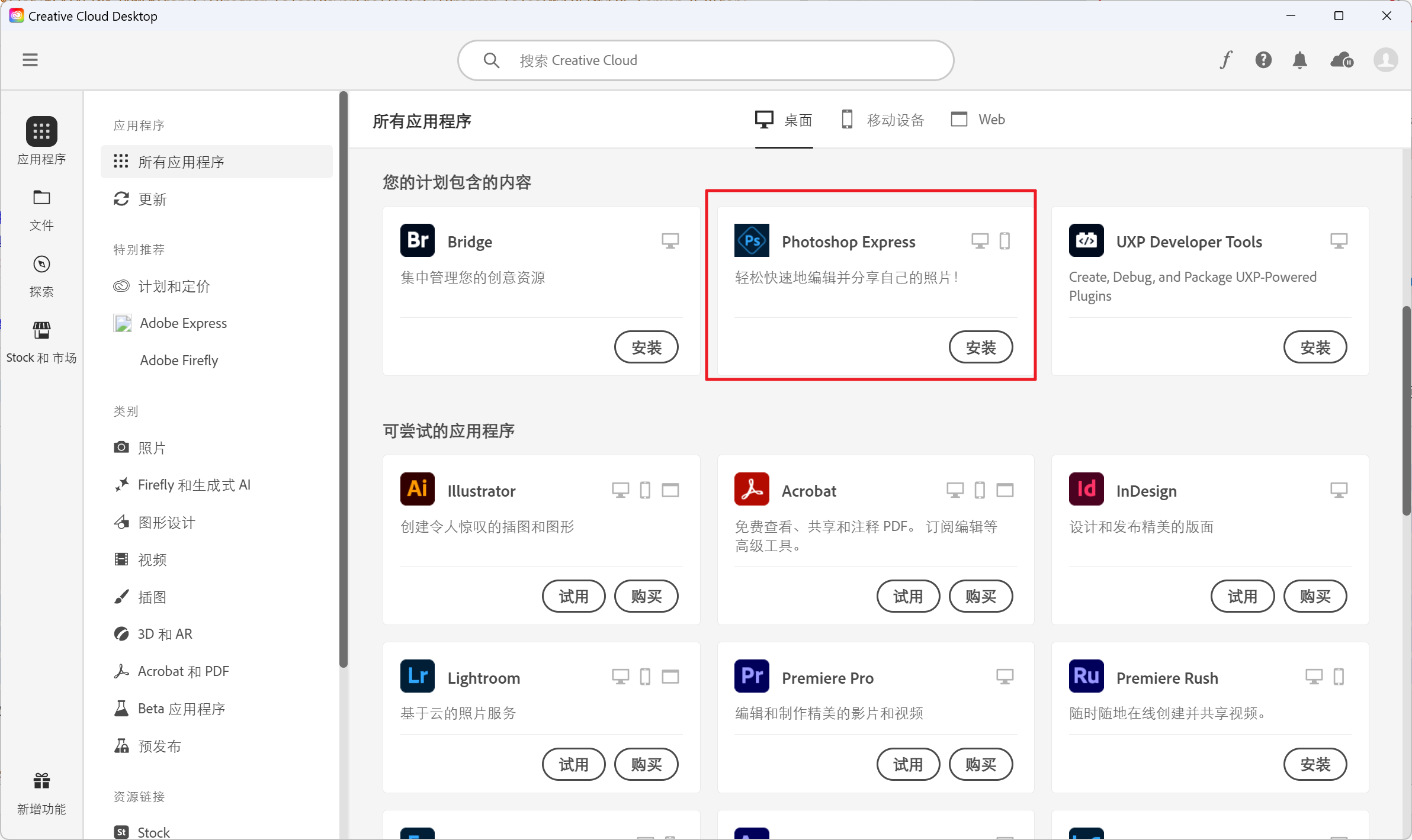The height and width of the screenshot is (840, 1412).
Task: Switch to the 移动设备 tab
Action: (882, 120)
